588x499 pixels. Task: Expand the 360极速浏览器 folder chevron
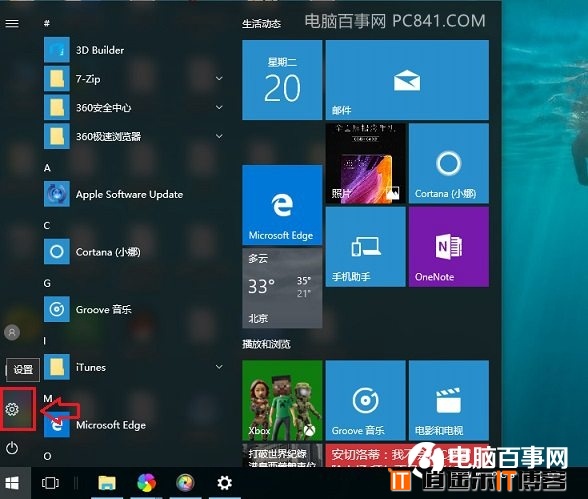coord(219,136)
